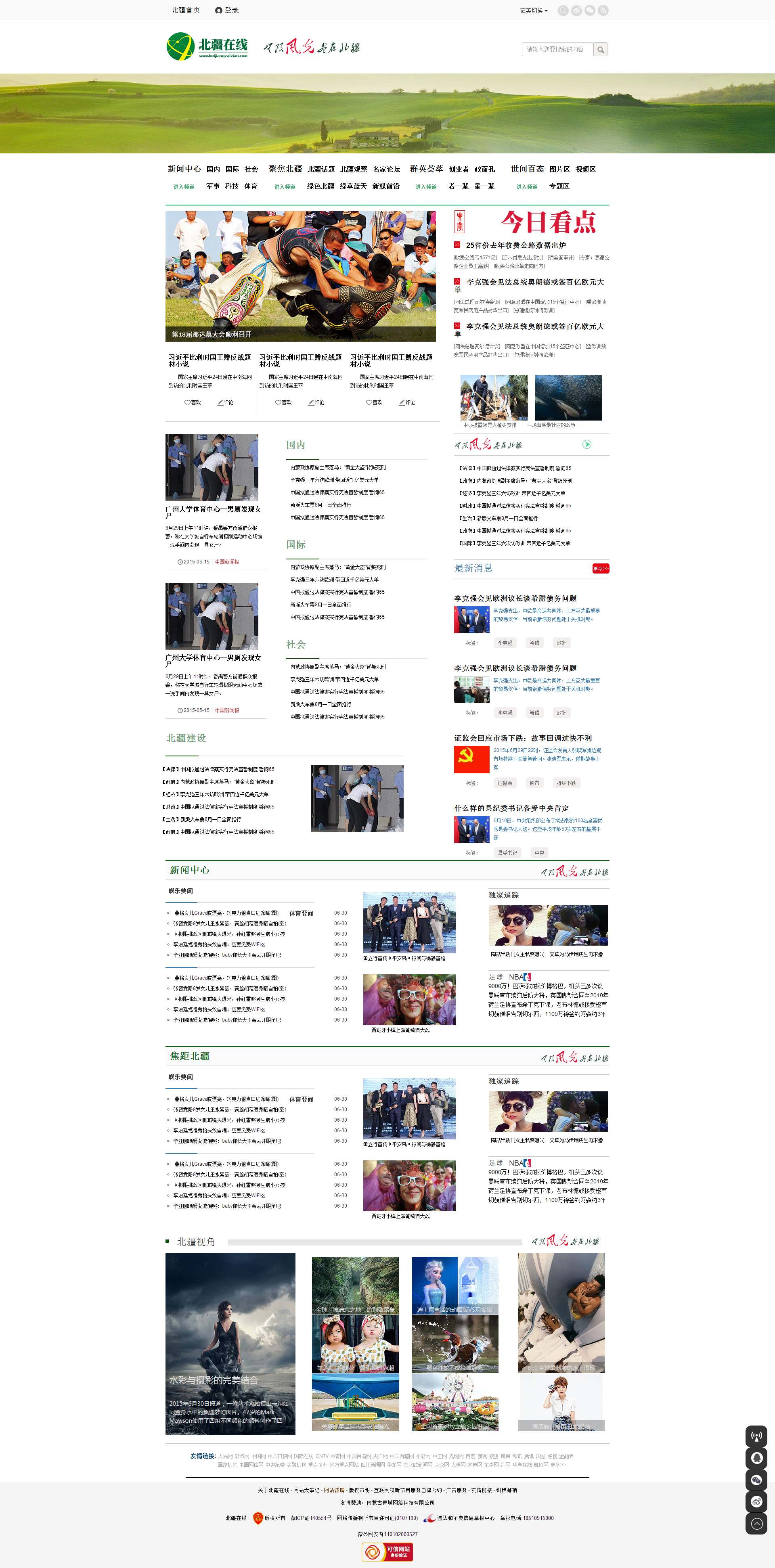
Task: Click the report center icon in footer
Action: pos(430,1518)
